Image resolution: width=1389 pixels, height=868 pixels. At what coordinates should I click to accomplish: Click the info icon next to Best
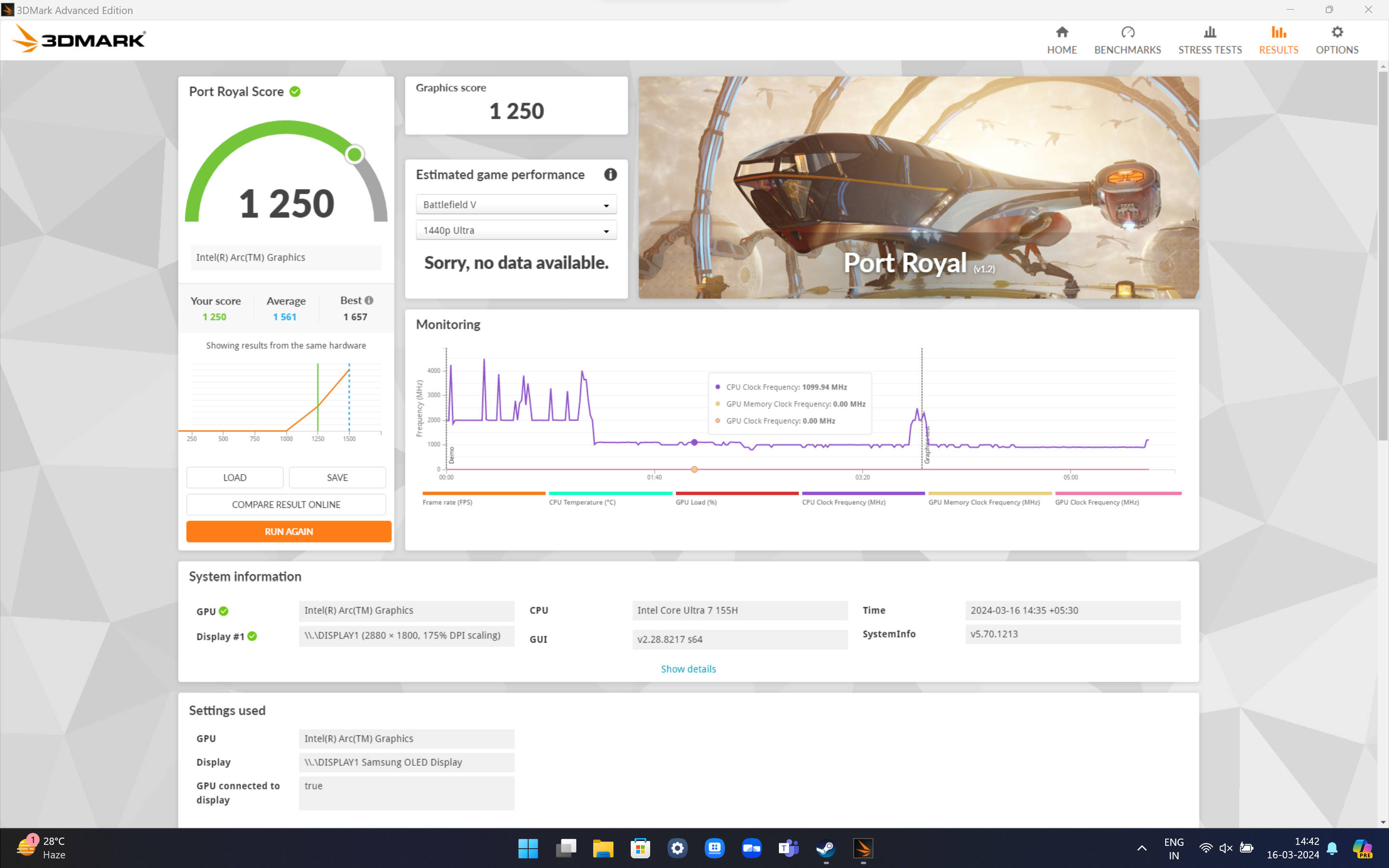click(369, 300)
